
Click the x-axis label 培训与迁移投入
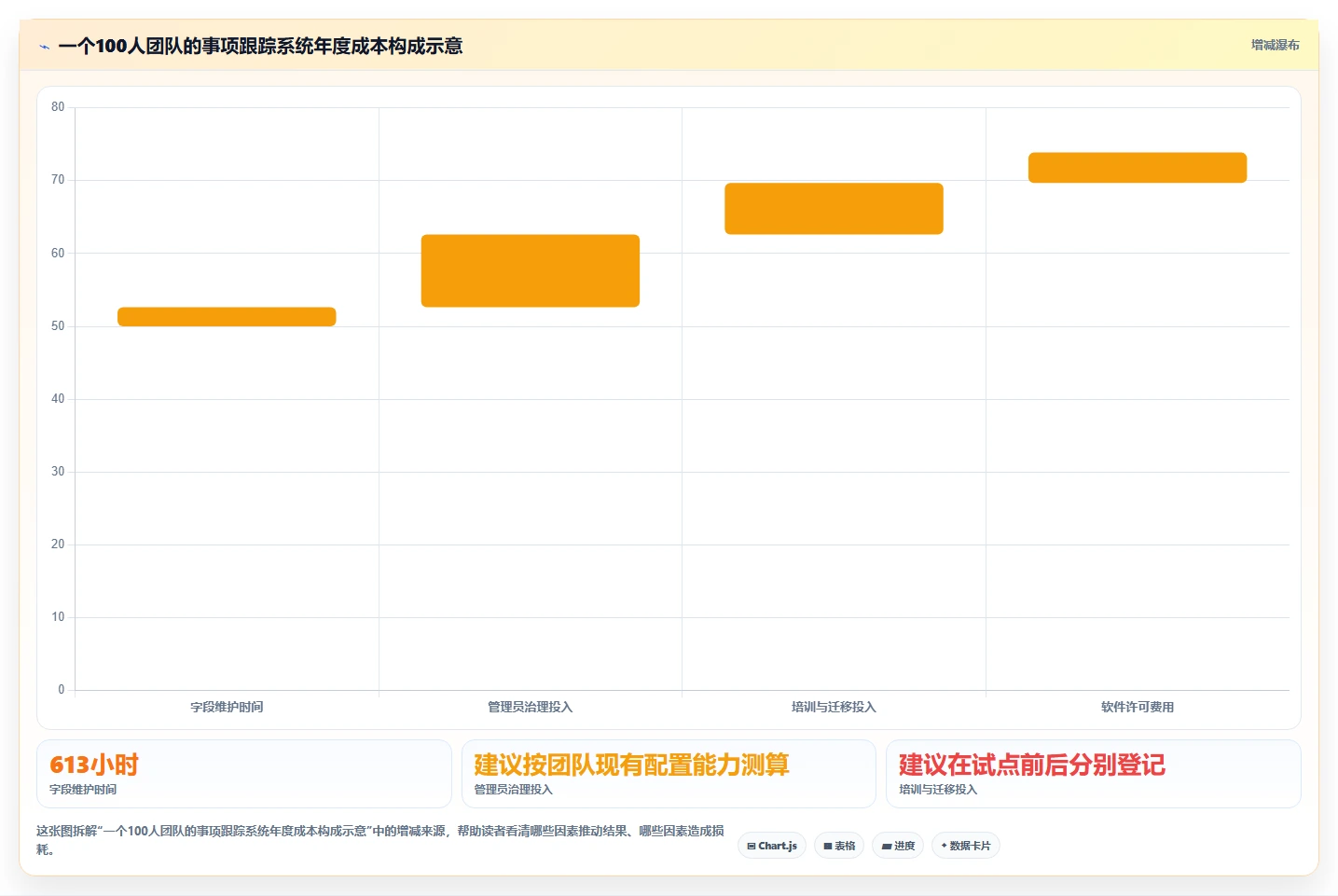834,707
